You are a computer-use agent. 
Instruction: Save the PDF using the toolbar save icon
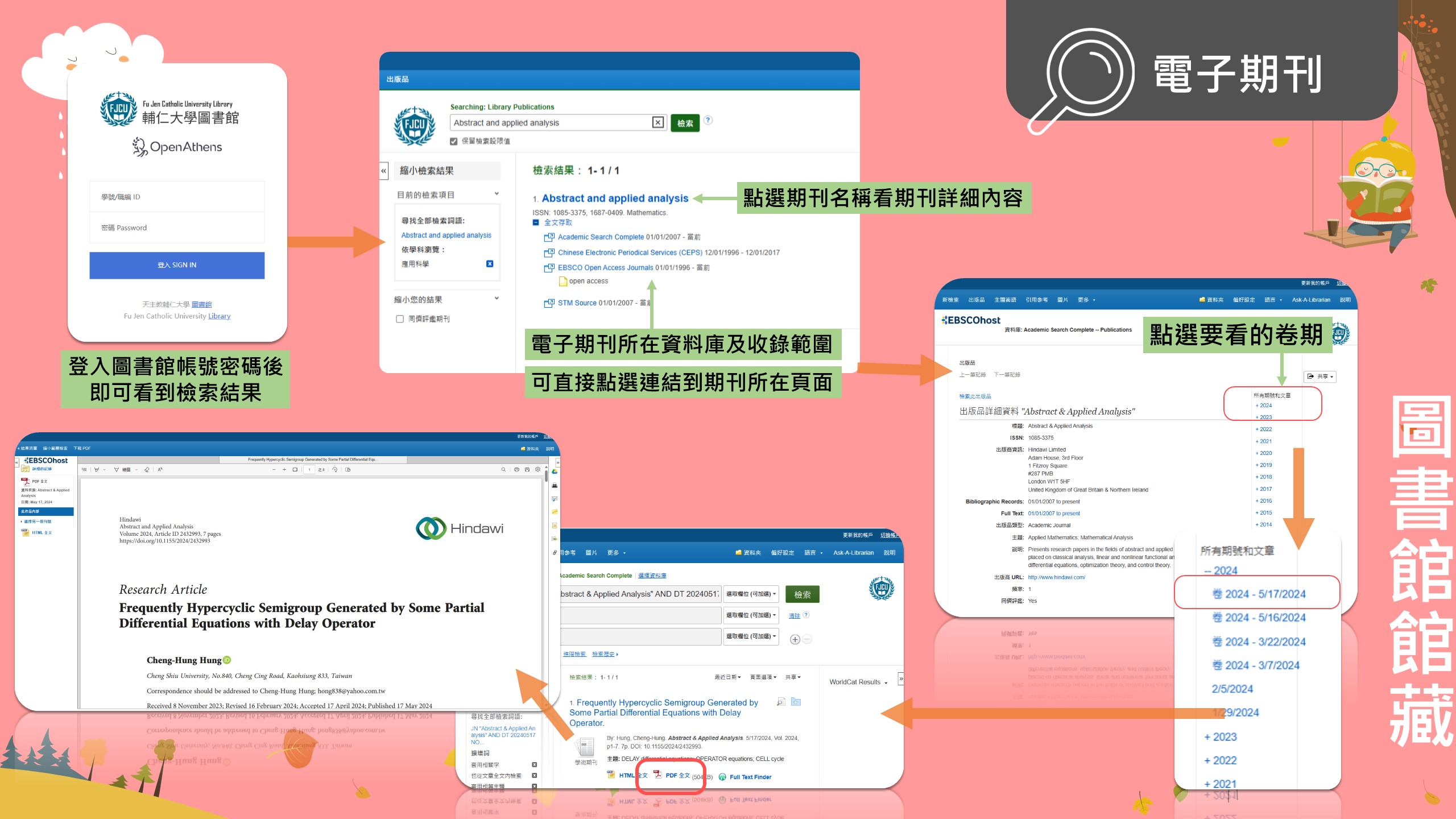pyautogui.click(x=527, y=470)
